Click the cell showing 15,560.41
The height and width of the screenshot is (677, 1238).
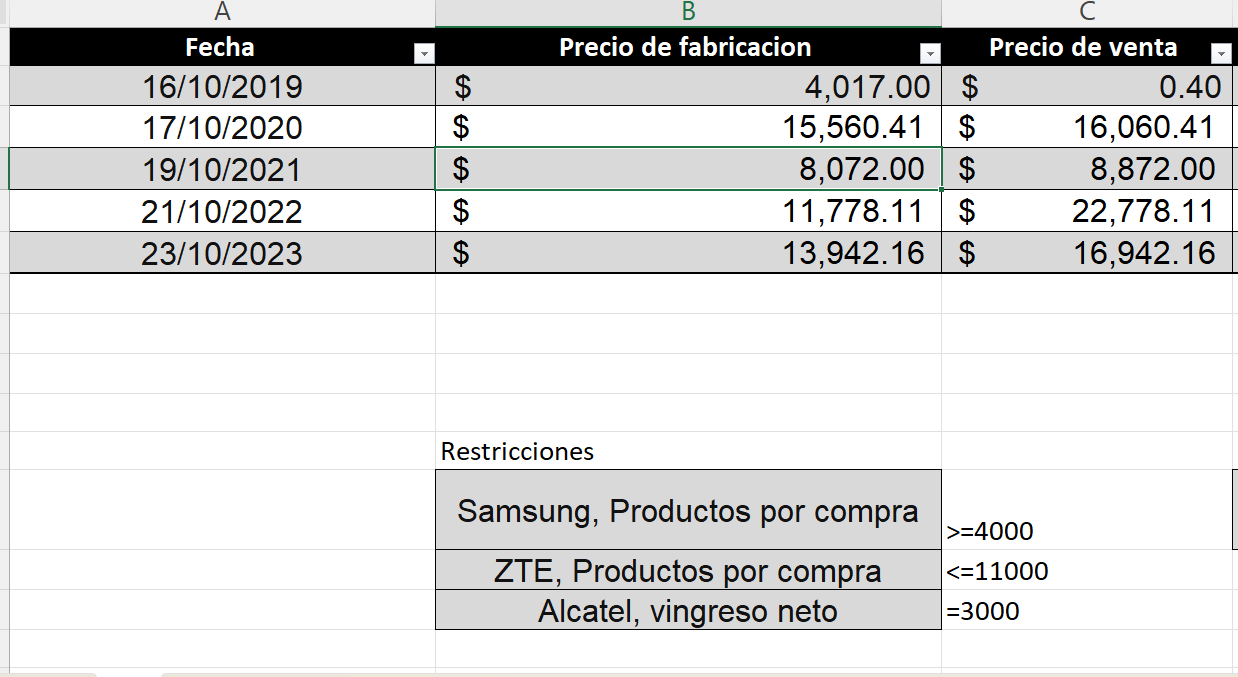(688, 128)
